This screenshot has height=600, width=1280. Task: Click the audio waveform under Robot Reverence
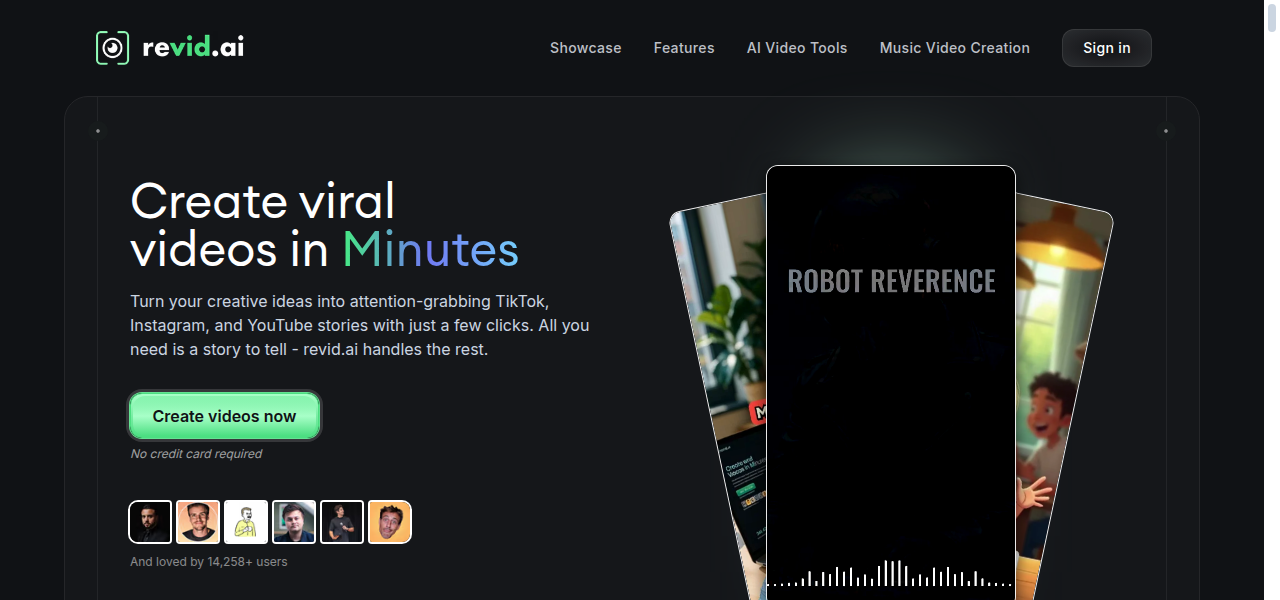coord(890,578)
